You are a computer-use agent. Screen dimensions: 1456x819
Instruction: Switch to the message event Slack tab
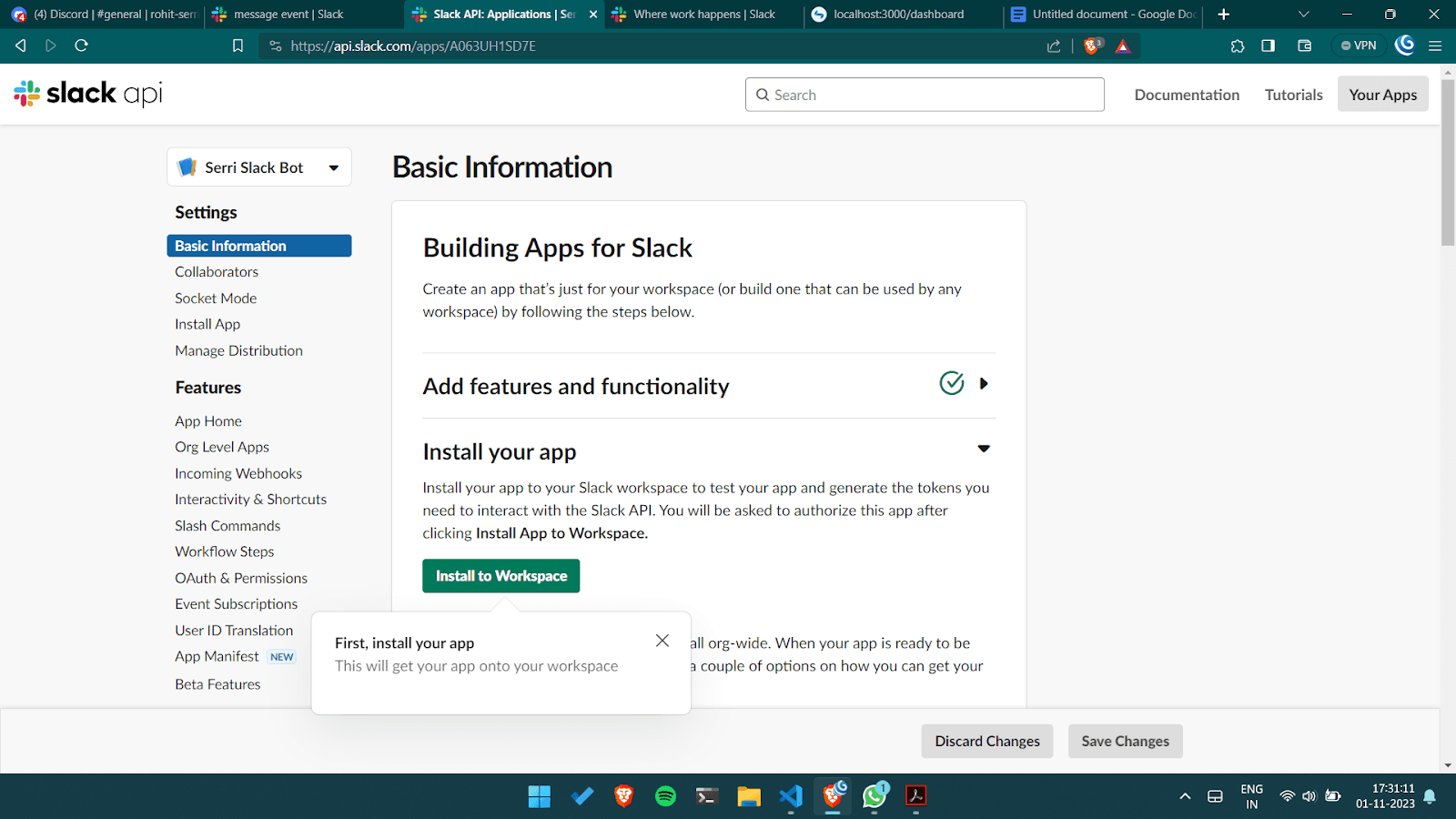coord(305,15)
